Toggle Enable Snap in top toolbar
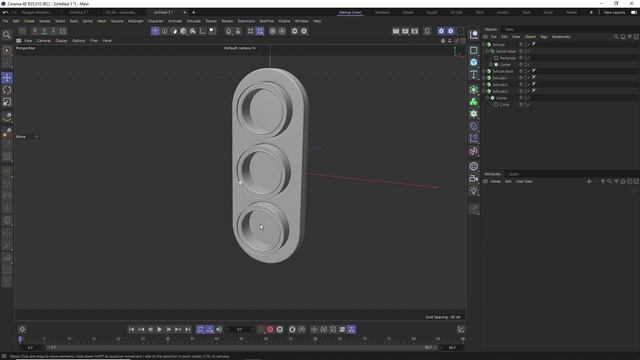This screenshot has width=640, height=360. (x=229, y=31)
